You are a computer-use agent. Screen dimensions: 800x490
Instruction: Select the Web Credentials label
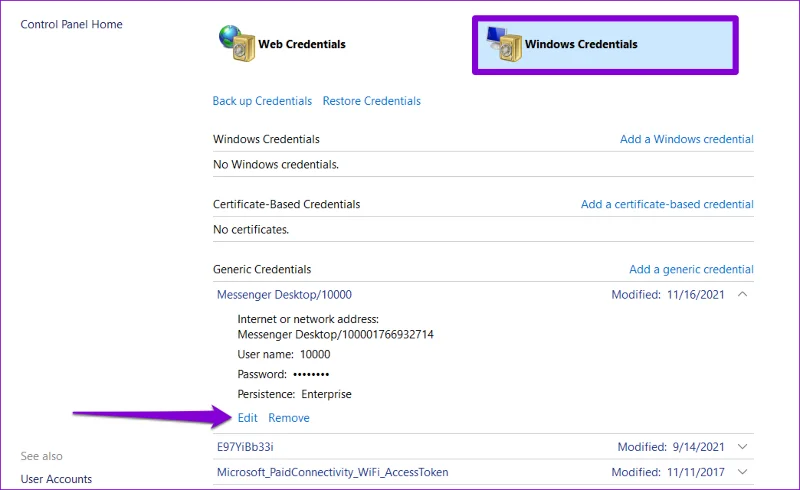click(302, 44)
